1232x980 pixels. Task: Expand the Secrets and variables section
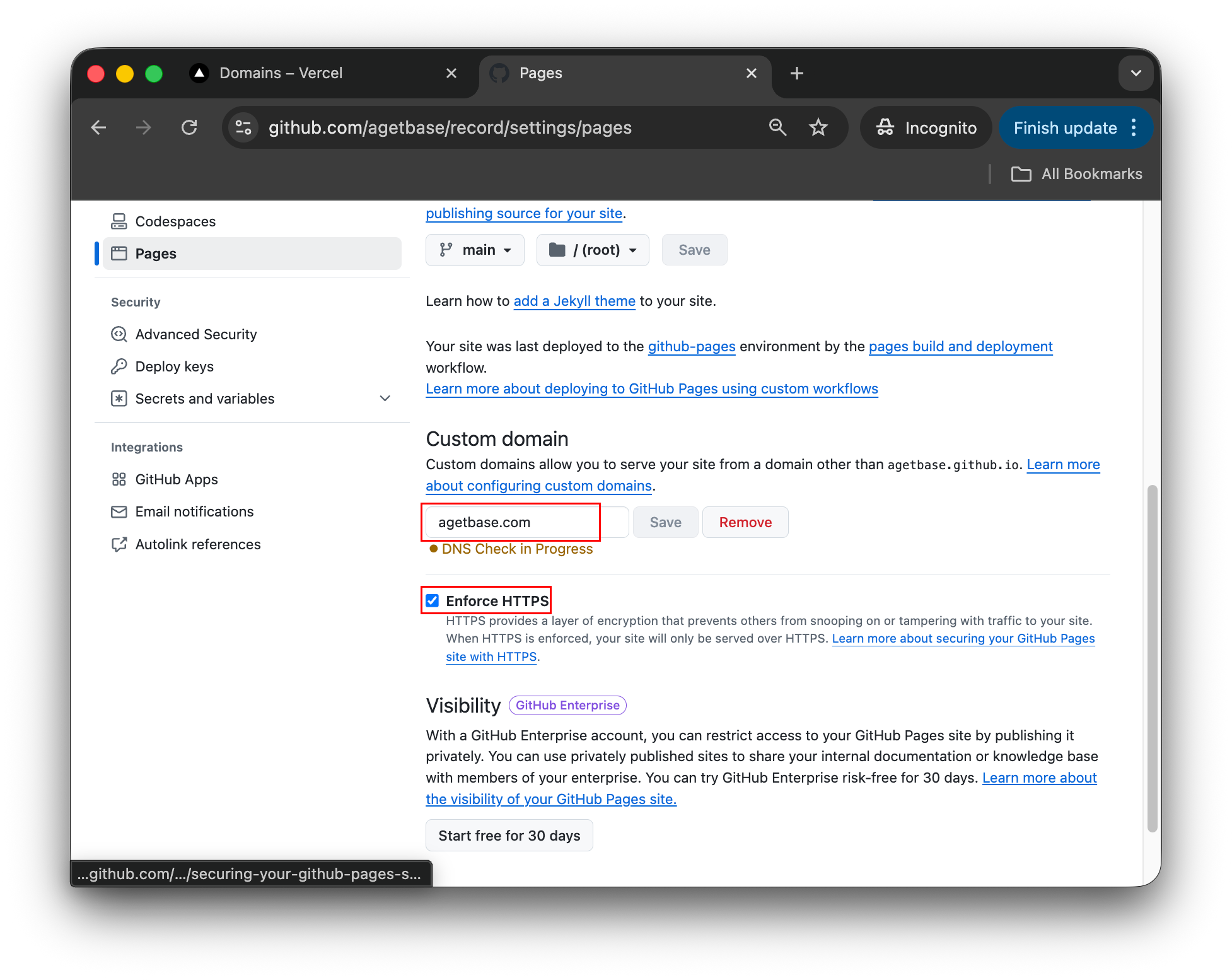[x=385, y=398]
